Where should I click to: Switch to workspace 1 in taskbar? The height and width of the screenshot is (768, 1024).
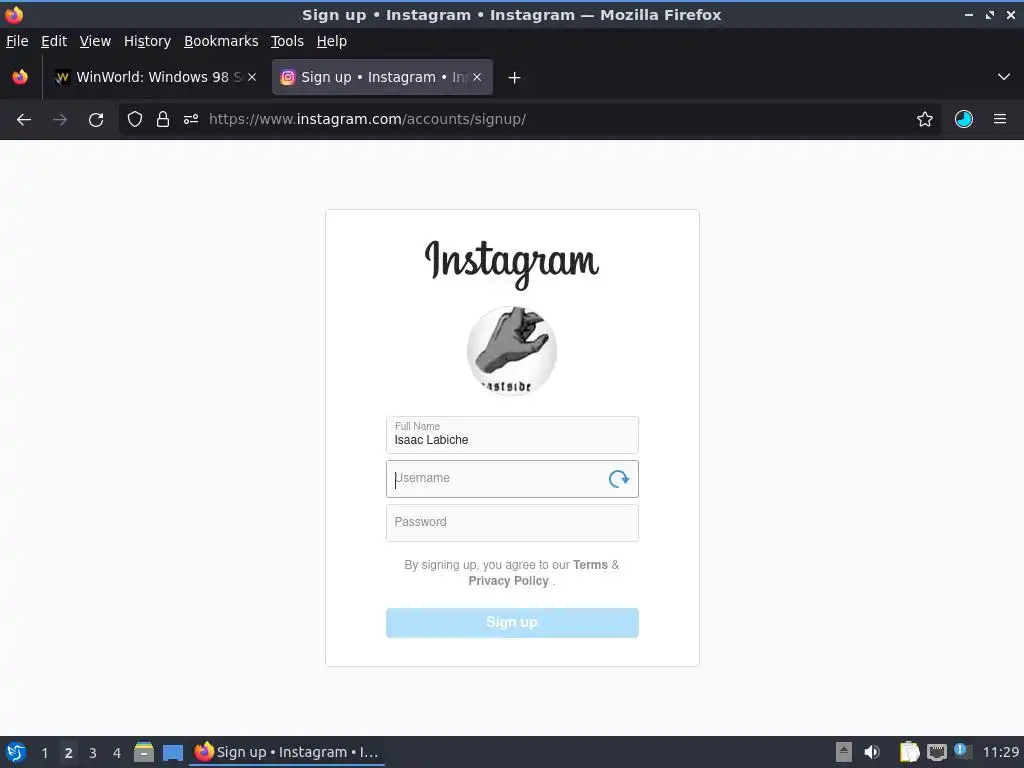coord(44,753)
